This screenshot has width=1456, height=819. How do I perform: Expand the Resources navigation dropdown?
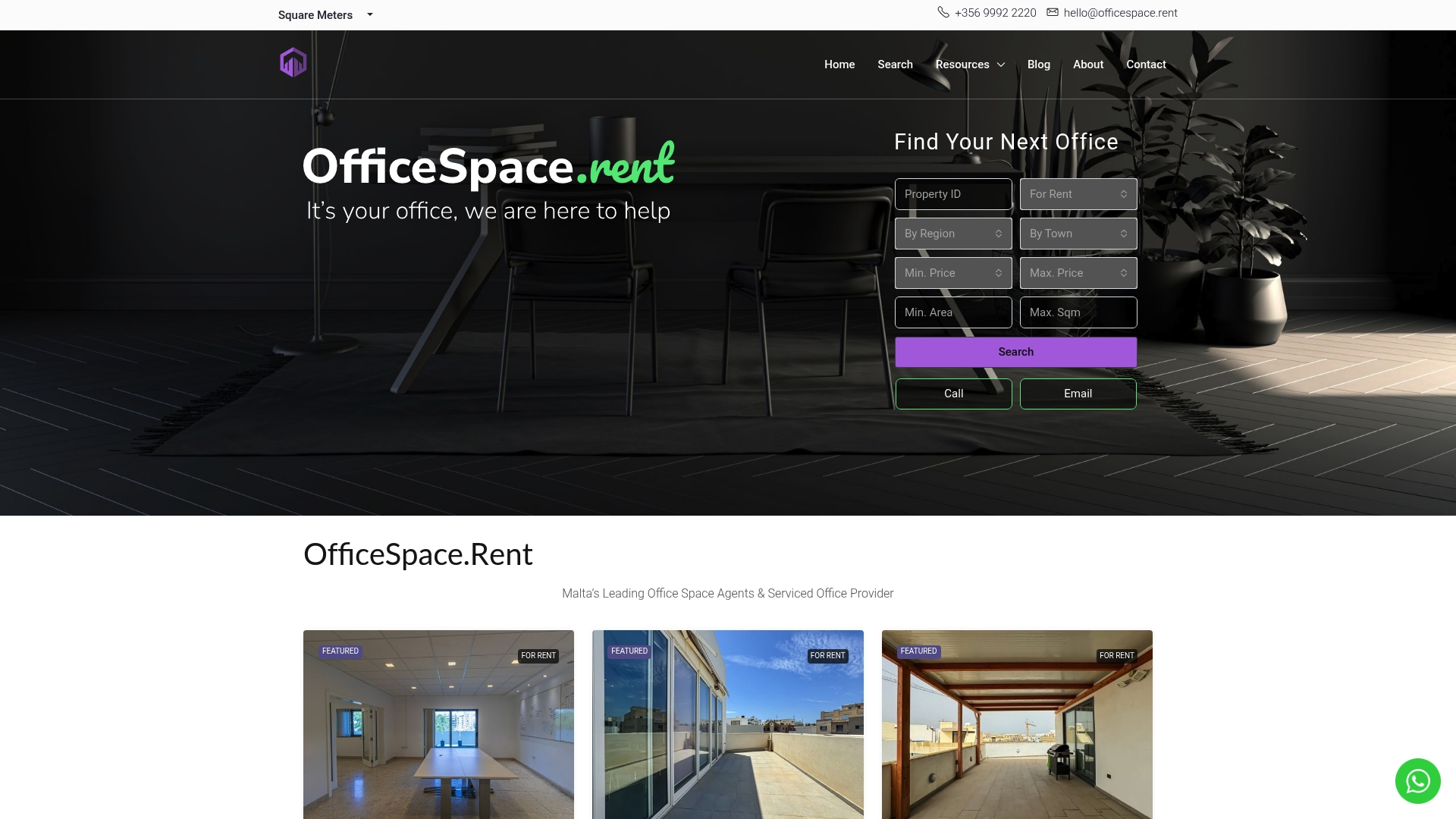(970, 64)
